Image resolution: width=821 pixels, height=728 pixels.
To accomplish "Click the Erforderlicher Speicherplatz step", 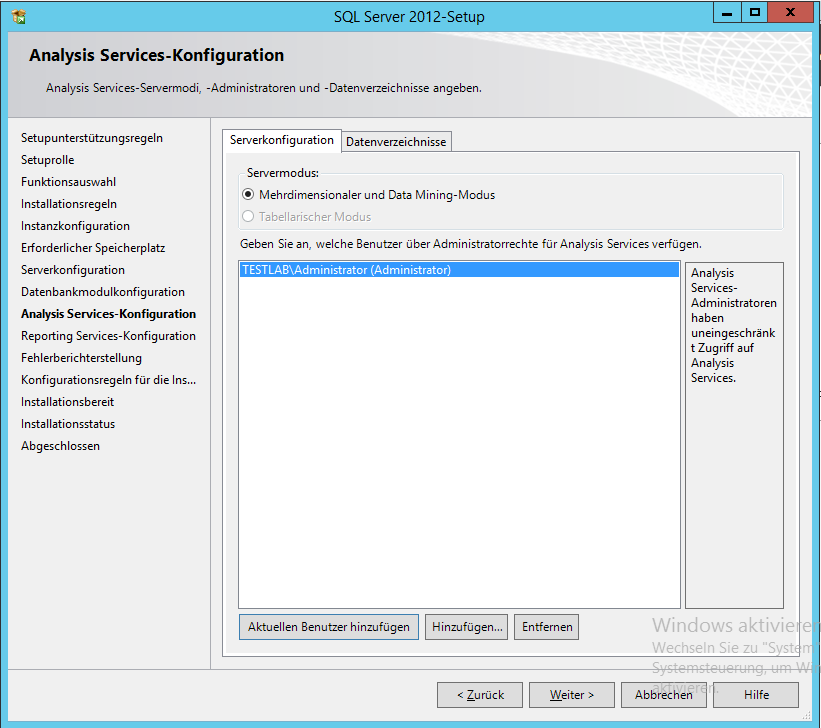I will pos(93,248).
